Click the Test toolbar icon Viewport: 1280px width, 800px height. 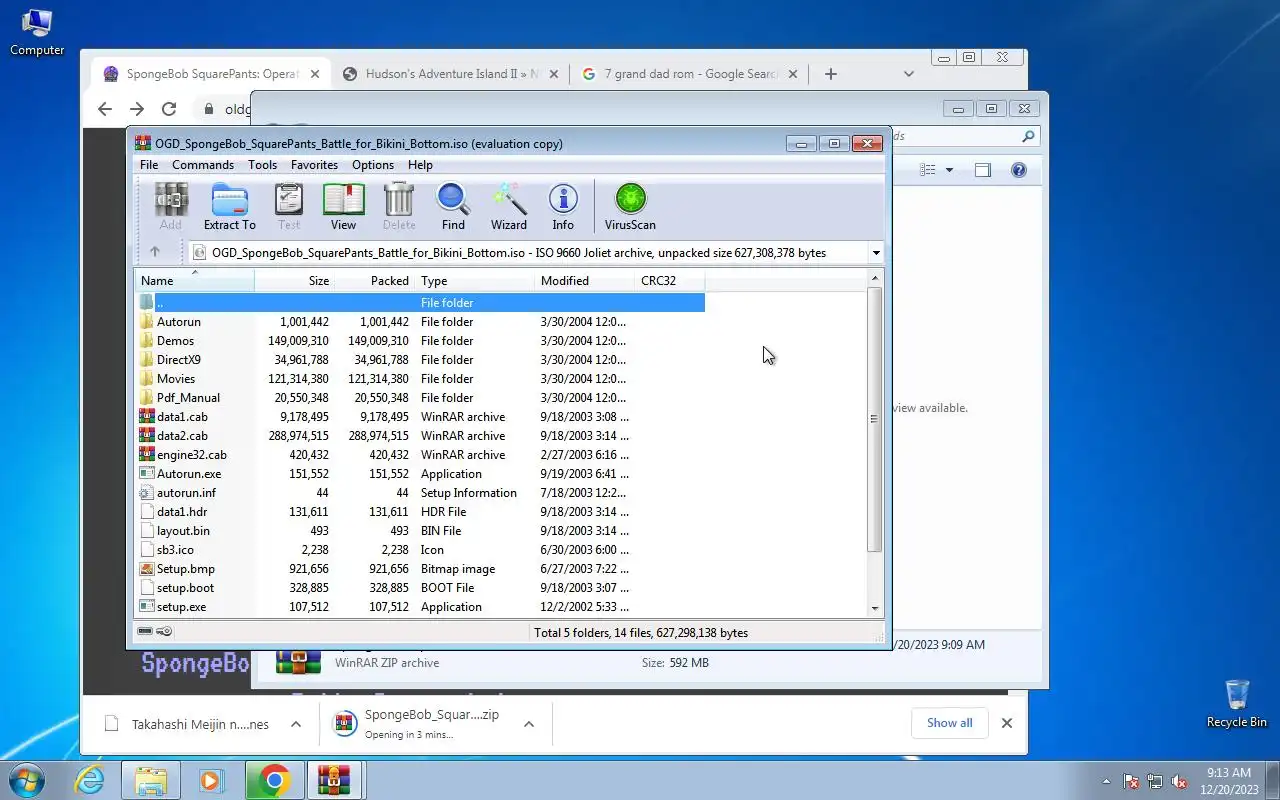pos(288,207)
